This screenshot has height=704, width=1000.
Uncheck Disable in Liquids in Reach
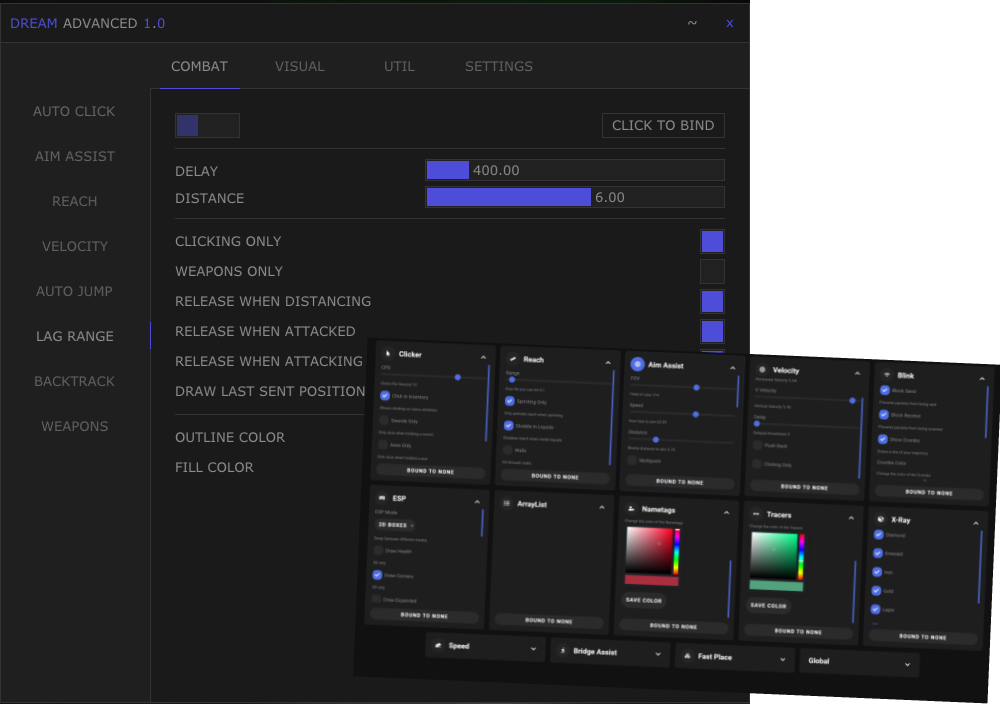[508, 425]
